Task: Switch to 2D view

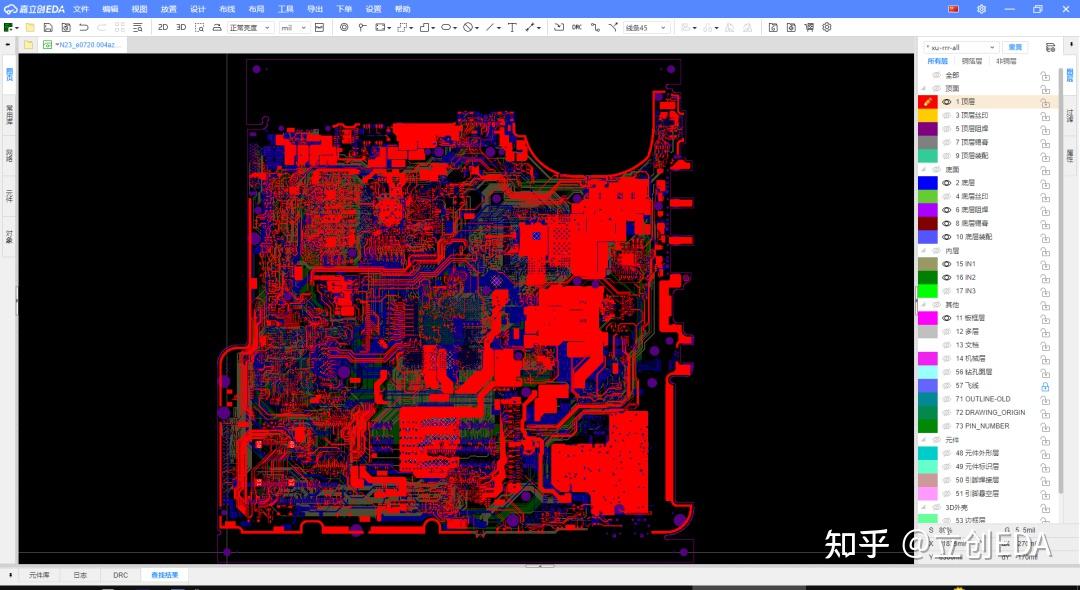Action: (163, 28)
